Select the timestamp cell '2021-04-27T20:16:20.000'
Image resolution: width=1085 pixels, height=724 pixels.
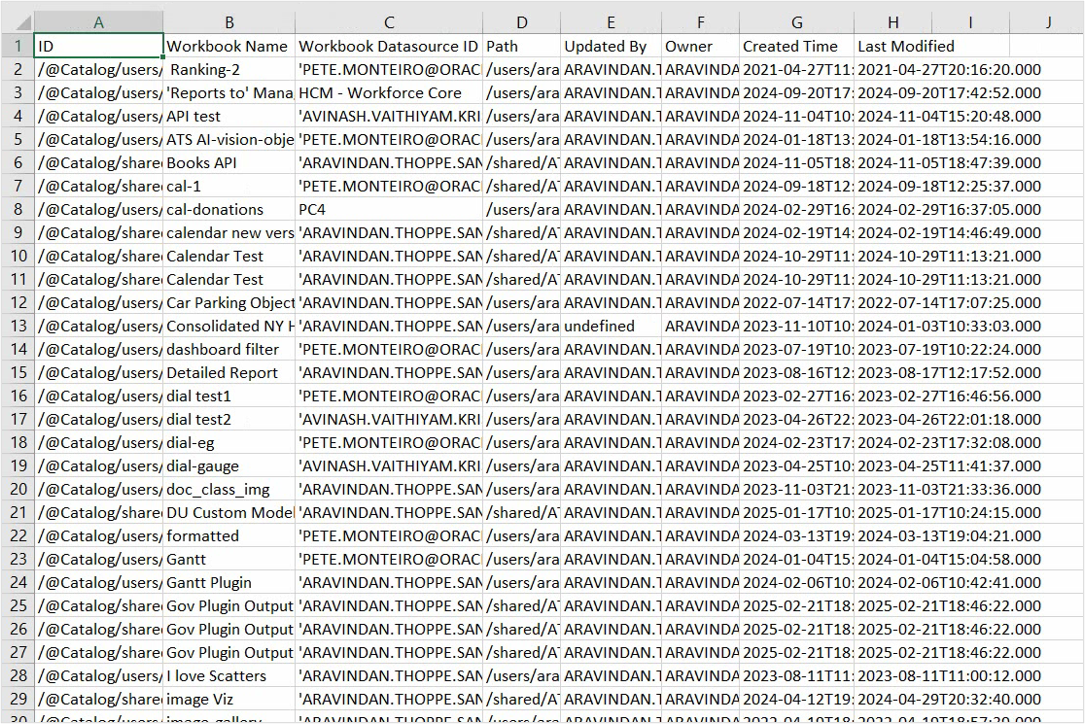point(891,69)
